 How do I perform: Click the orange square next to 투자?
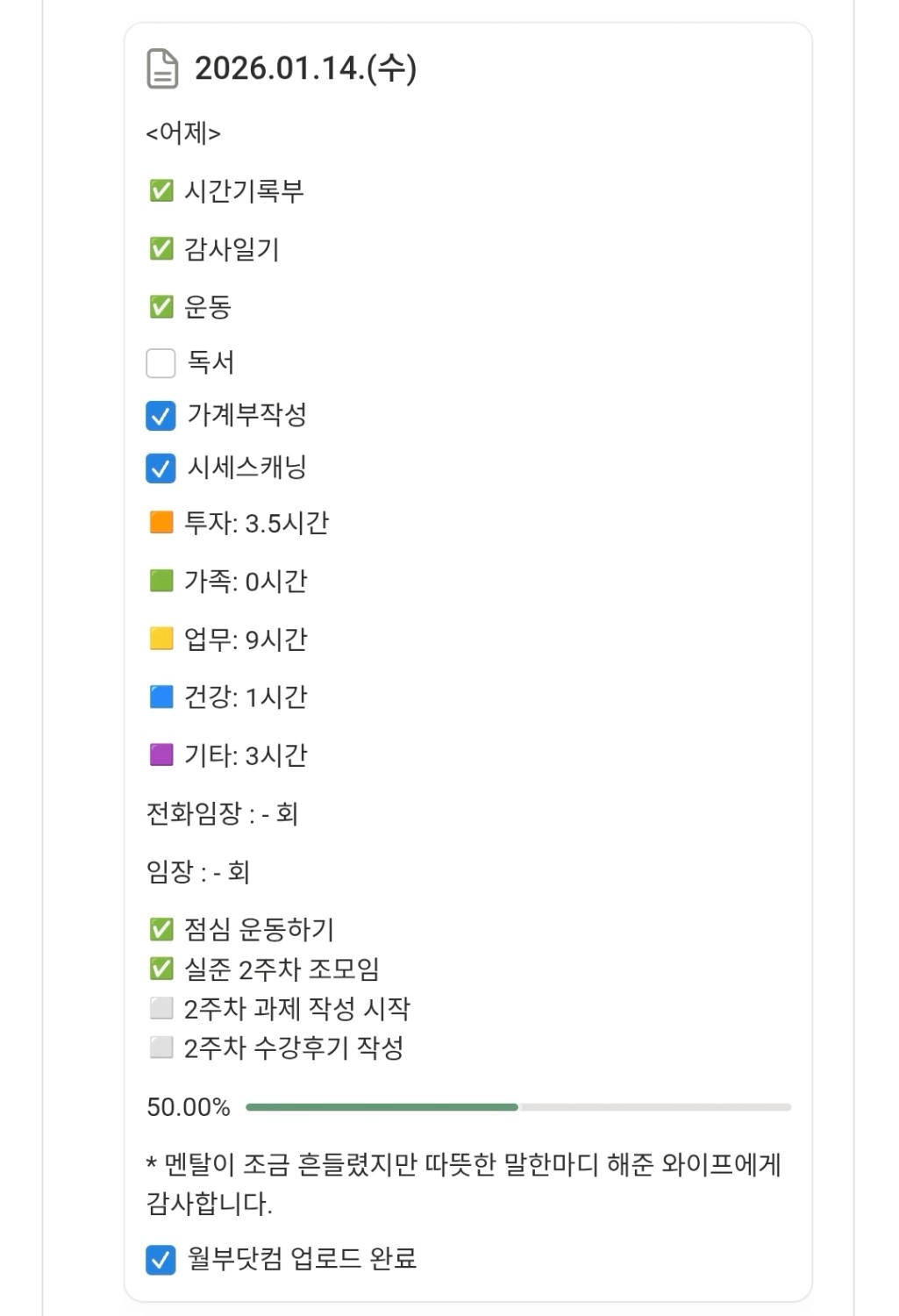[161, 523]
